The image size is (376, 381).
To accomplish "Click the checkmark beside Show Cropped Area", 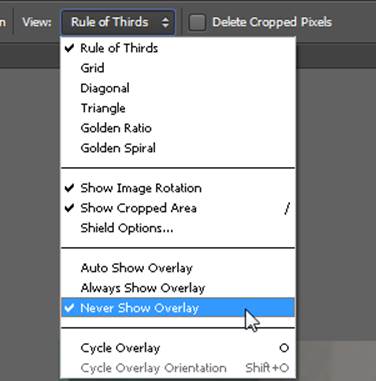I will (69, 208).
